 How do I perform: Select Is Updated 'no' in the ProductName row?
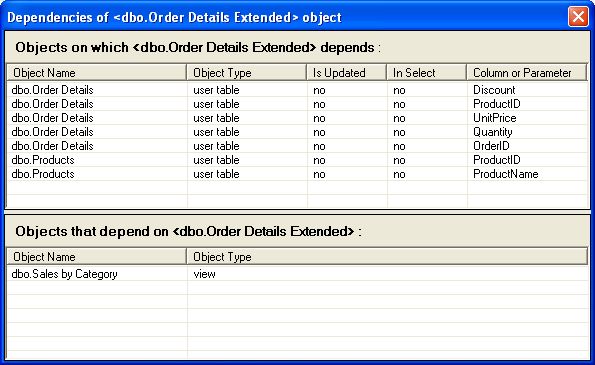[x=319, y=175]
